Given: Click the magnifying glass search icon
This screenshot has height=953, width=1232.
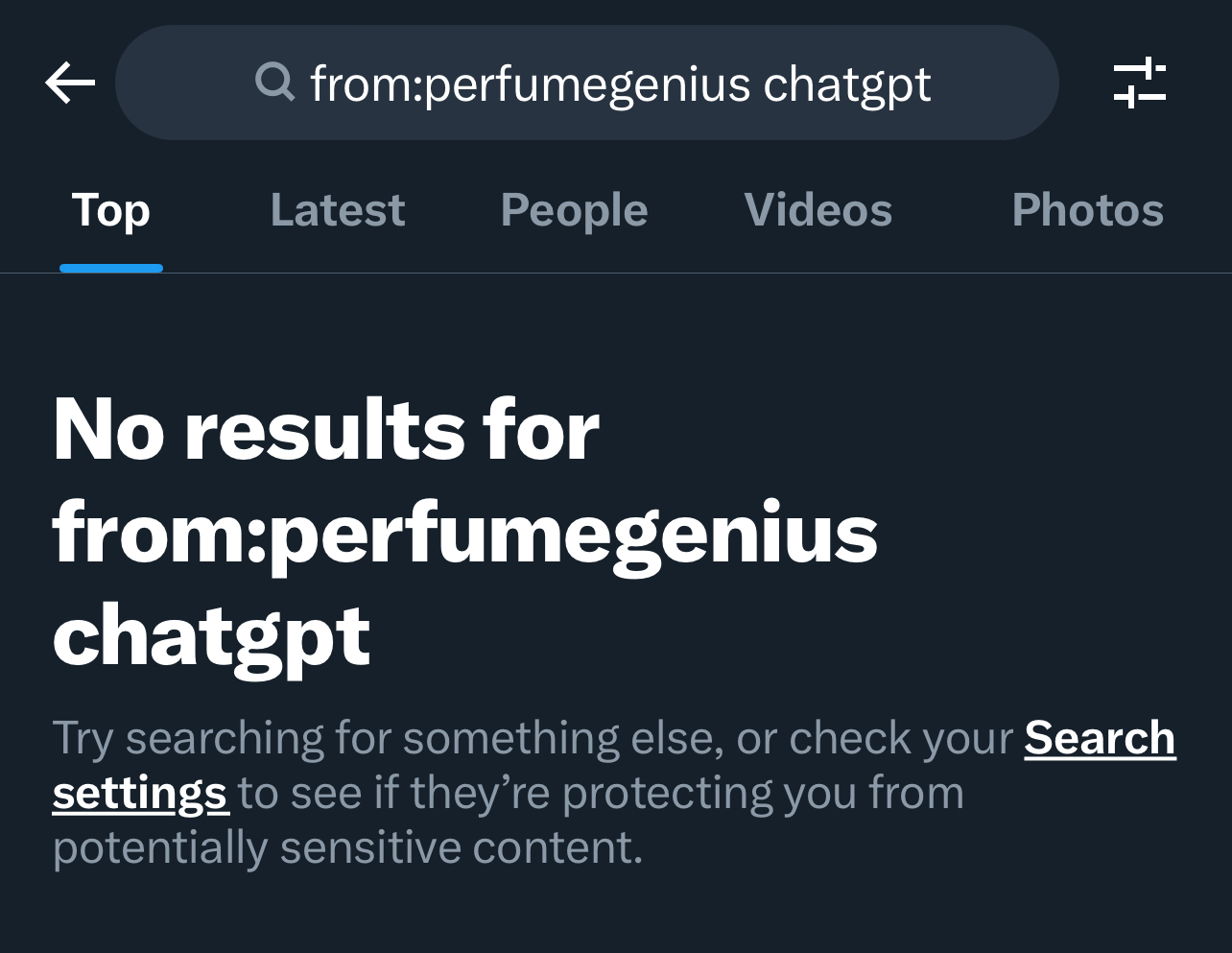Looking at the screenshot, I should coord(275,83).
